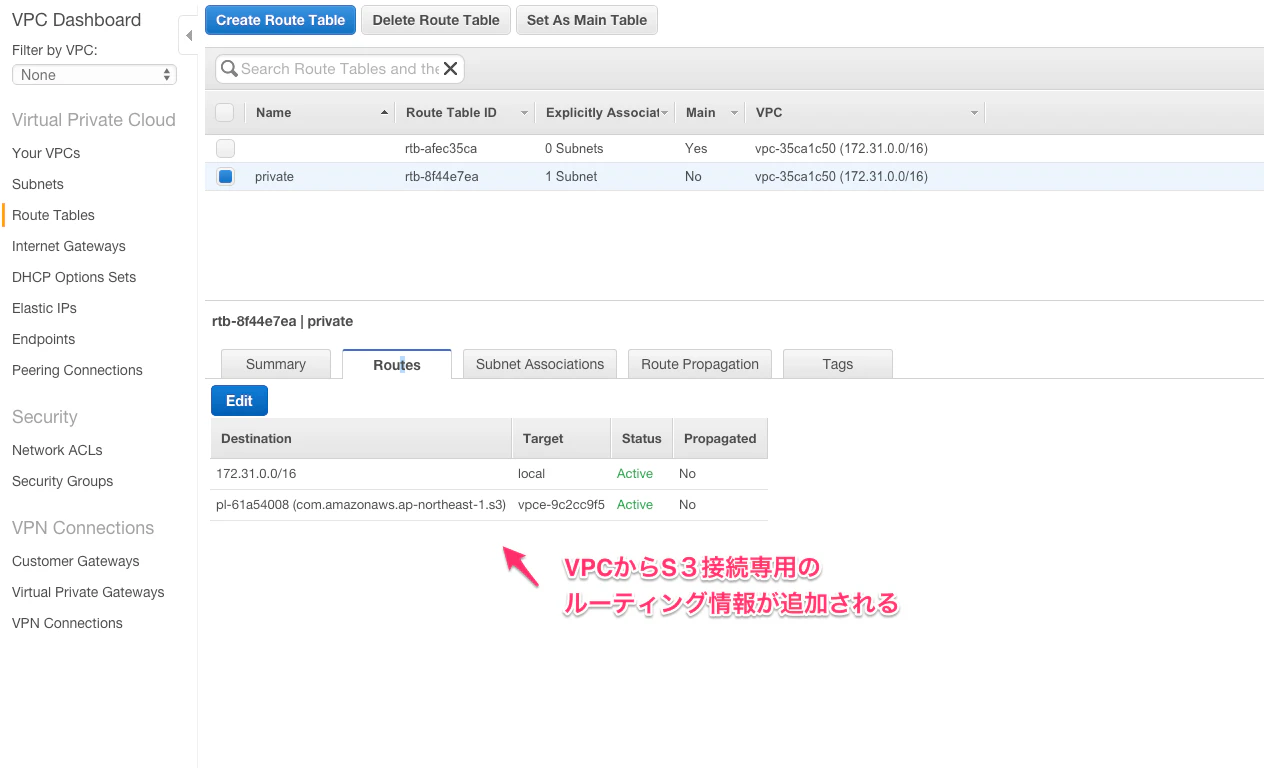Switch to the Tags tab
Screen dimensions: 1264x768
coord(838,364)
